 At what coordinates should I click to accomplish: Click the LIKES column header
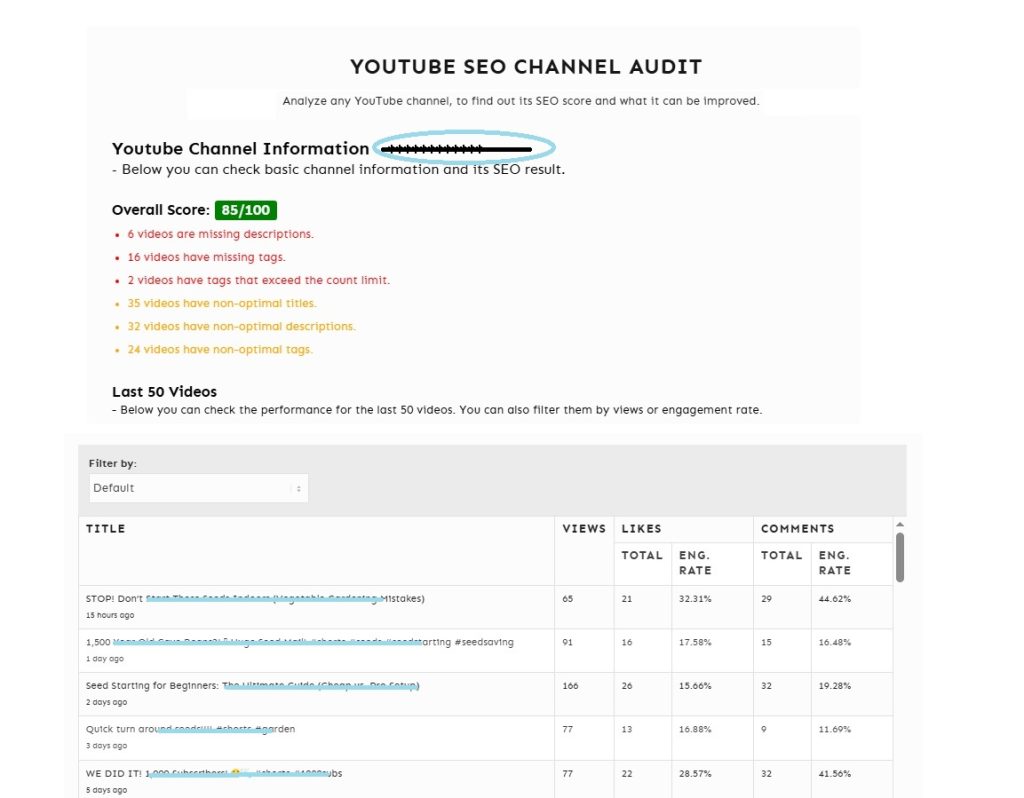pyautogui.click(x=641, y=528)
